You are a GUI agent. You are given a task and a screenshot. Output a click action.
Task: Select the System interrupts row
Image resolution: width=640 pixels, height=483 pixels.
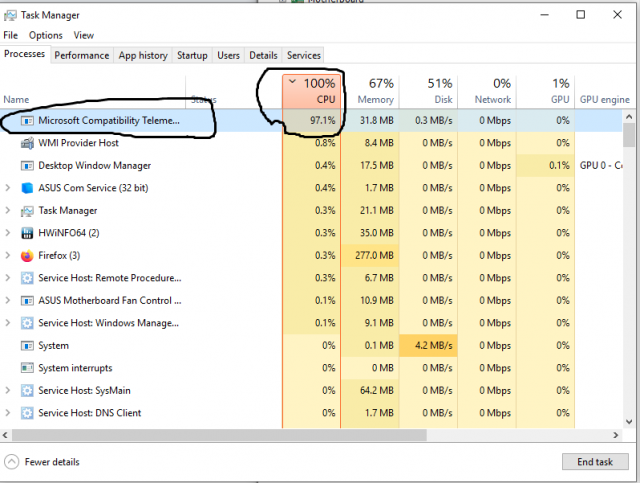[75, 368]
